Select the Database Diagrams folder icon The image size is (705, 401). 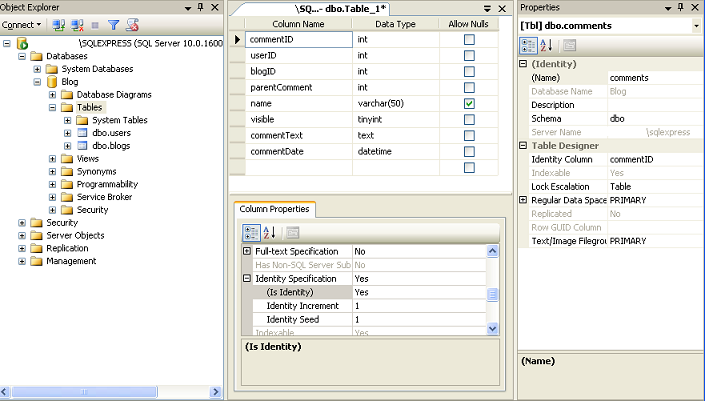(x=67, y=94)
